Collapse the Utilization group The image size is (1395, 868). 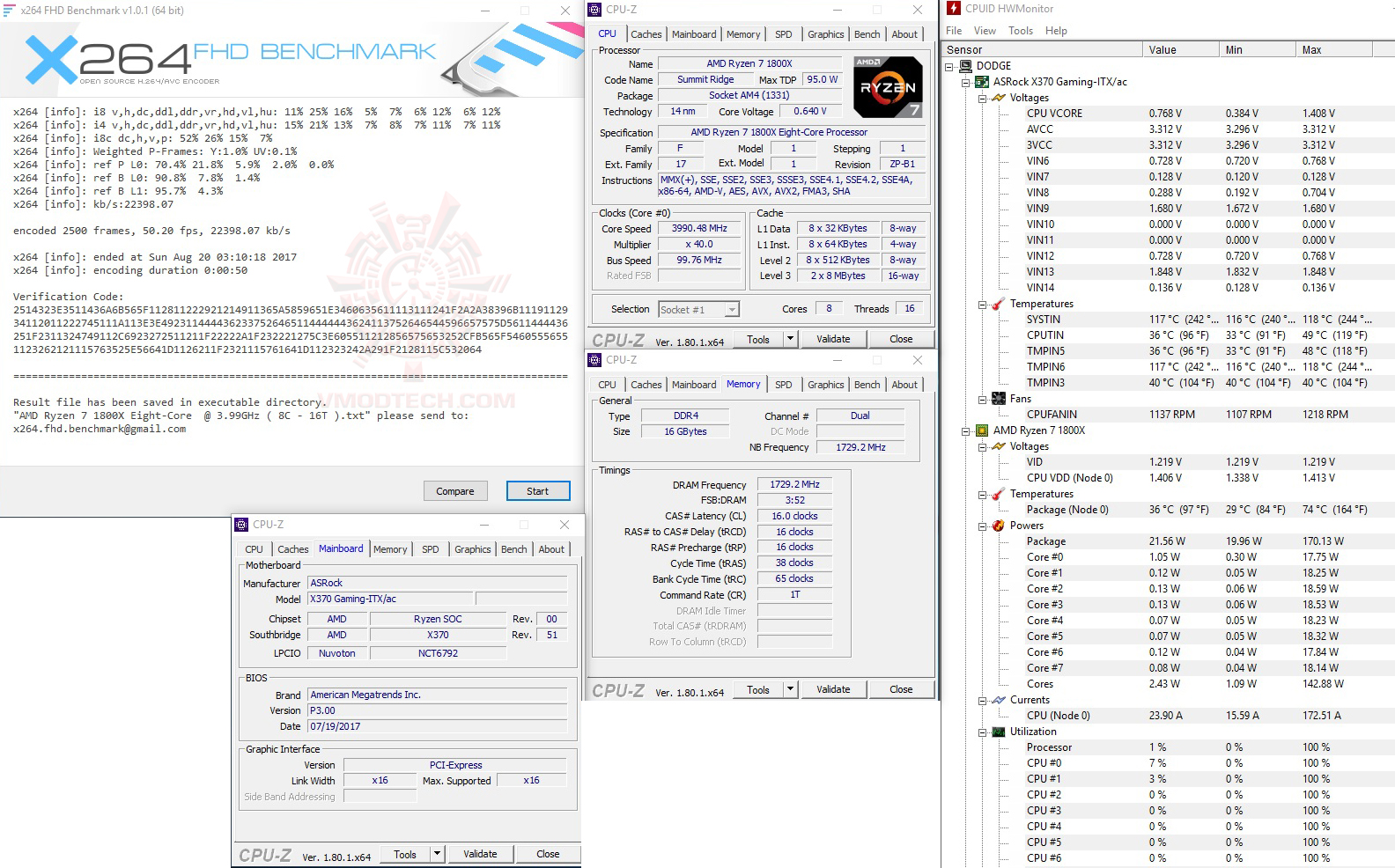(983, 732)
